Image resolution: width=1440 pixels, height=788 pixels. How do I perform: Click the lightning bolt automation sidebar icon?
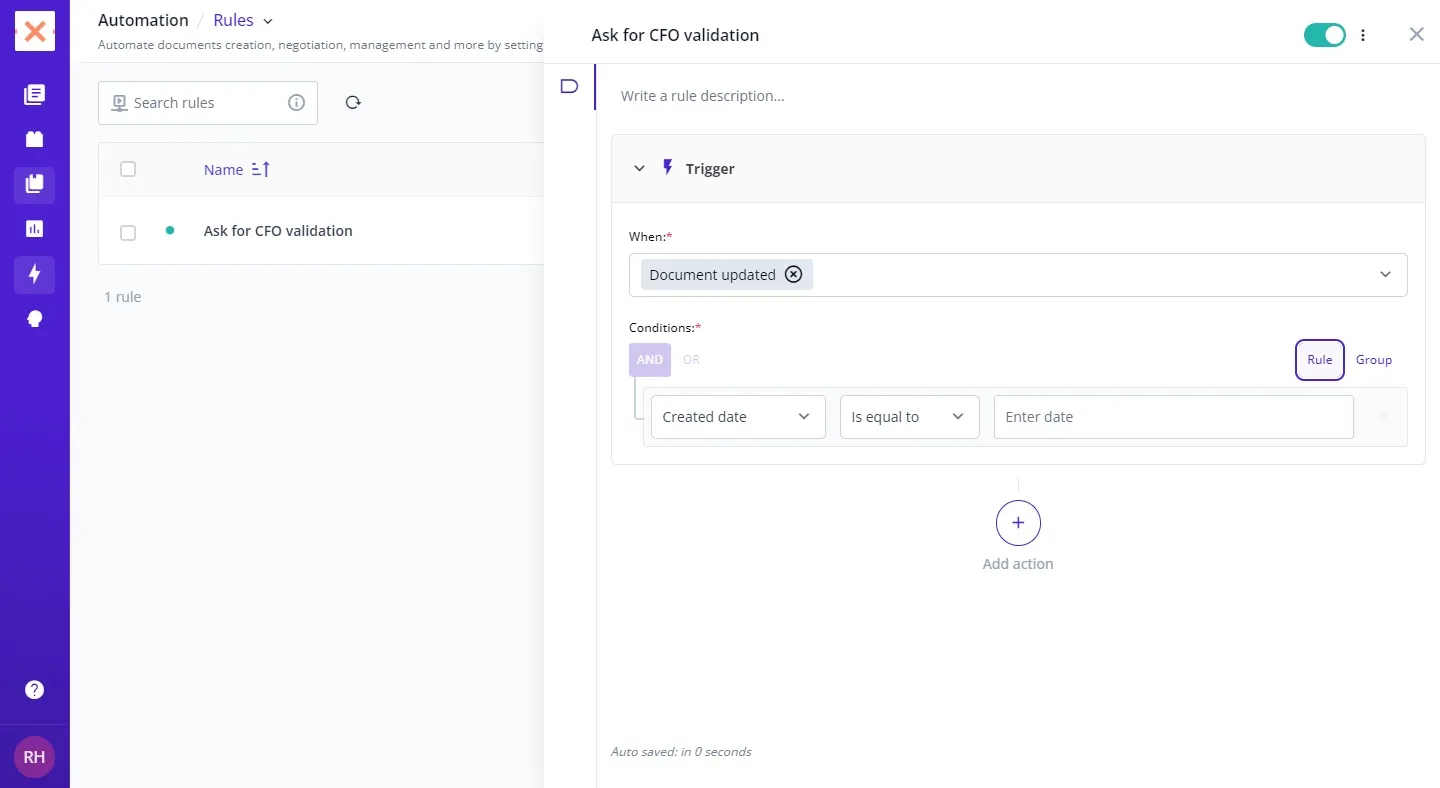[35, 274]
